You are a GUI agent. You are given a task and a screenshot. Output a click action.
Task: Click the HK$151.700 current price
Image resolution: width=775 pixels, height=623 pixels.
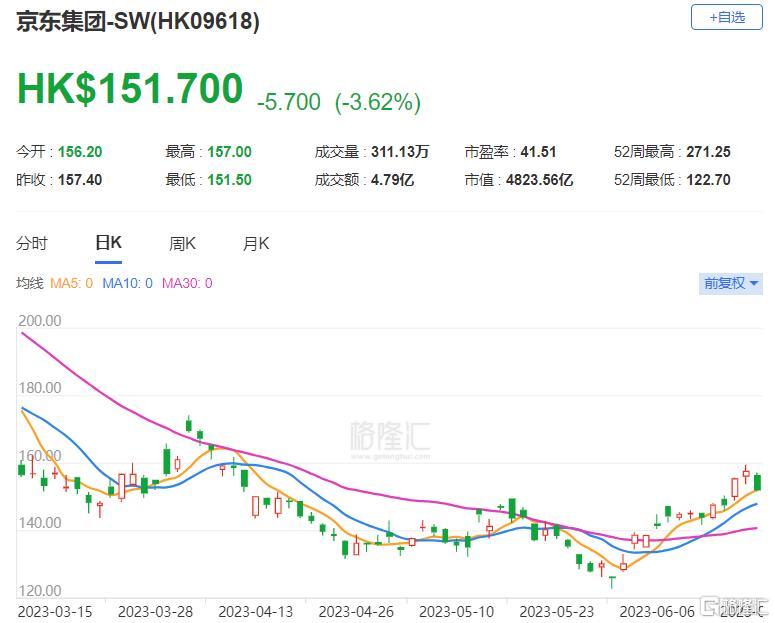[x=130, y=88]
